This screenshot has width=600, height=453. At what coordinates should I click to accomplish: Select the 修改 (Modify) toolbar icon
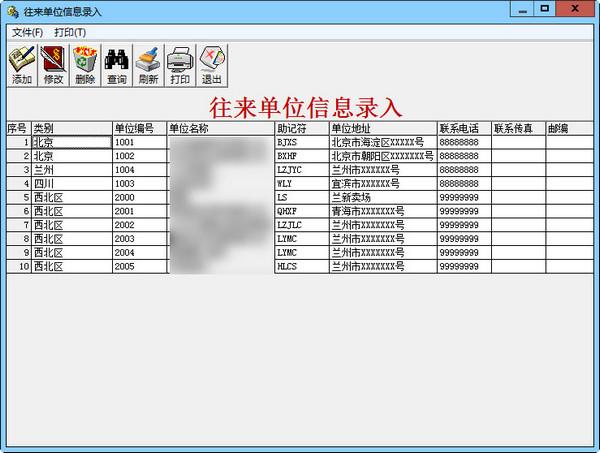[x=54, y=65]
